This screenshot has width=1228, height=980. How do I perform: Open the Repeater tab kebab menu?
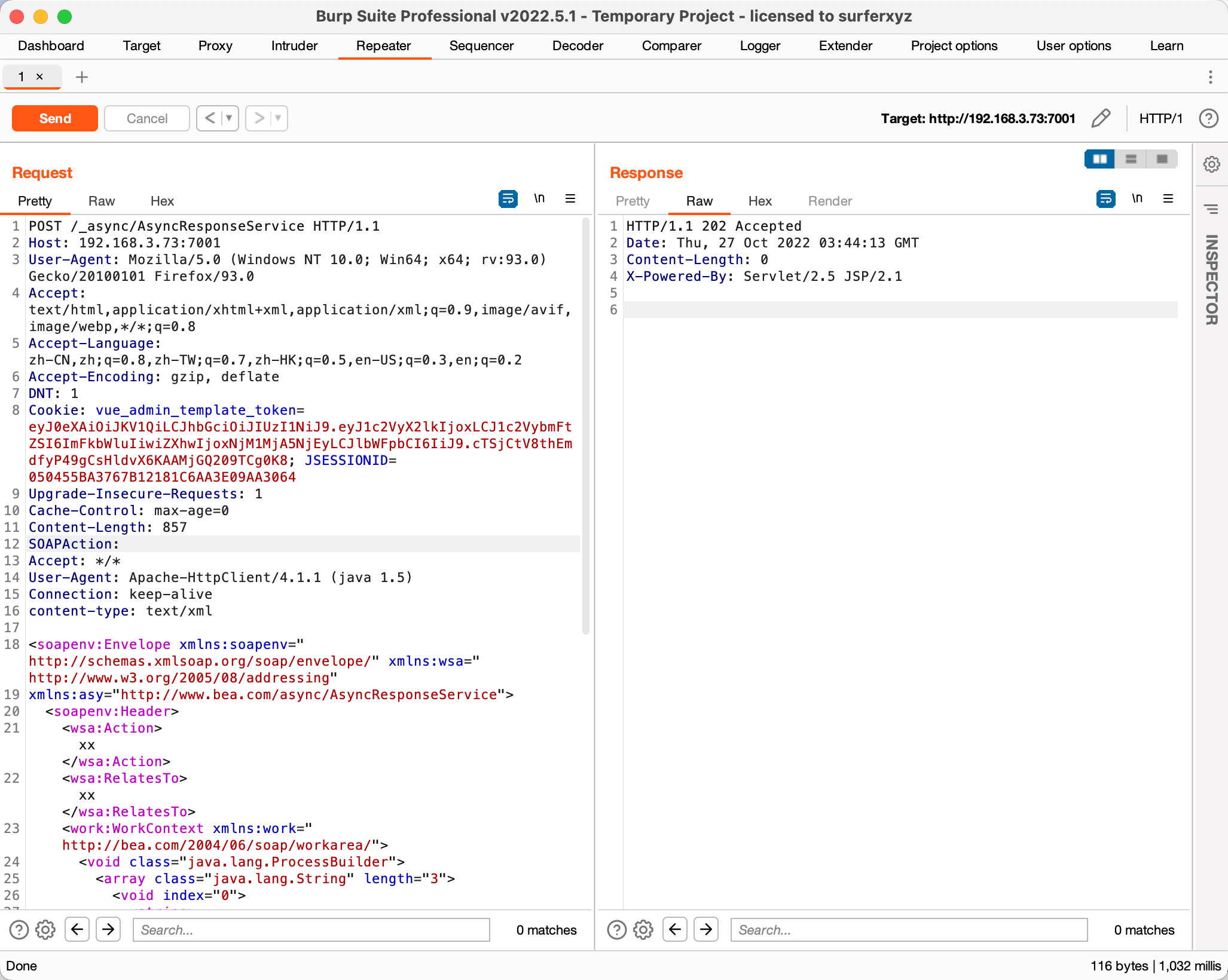point(1210,77)
